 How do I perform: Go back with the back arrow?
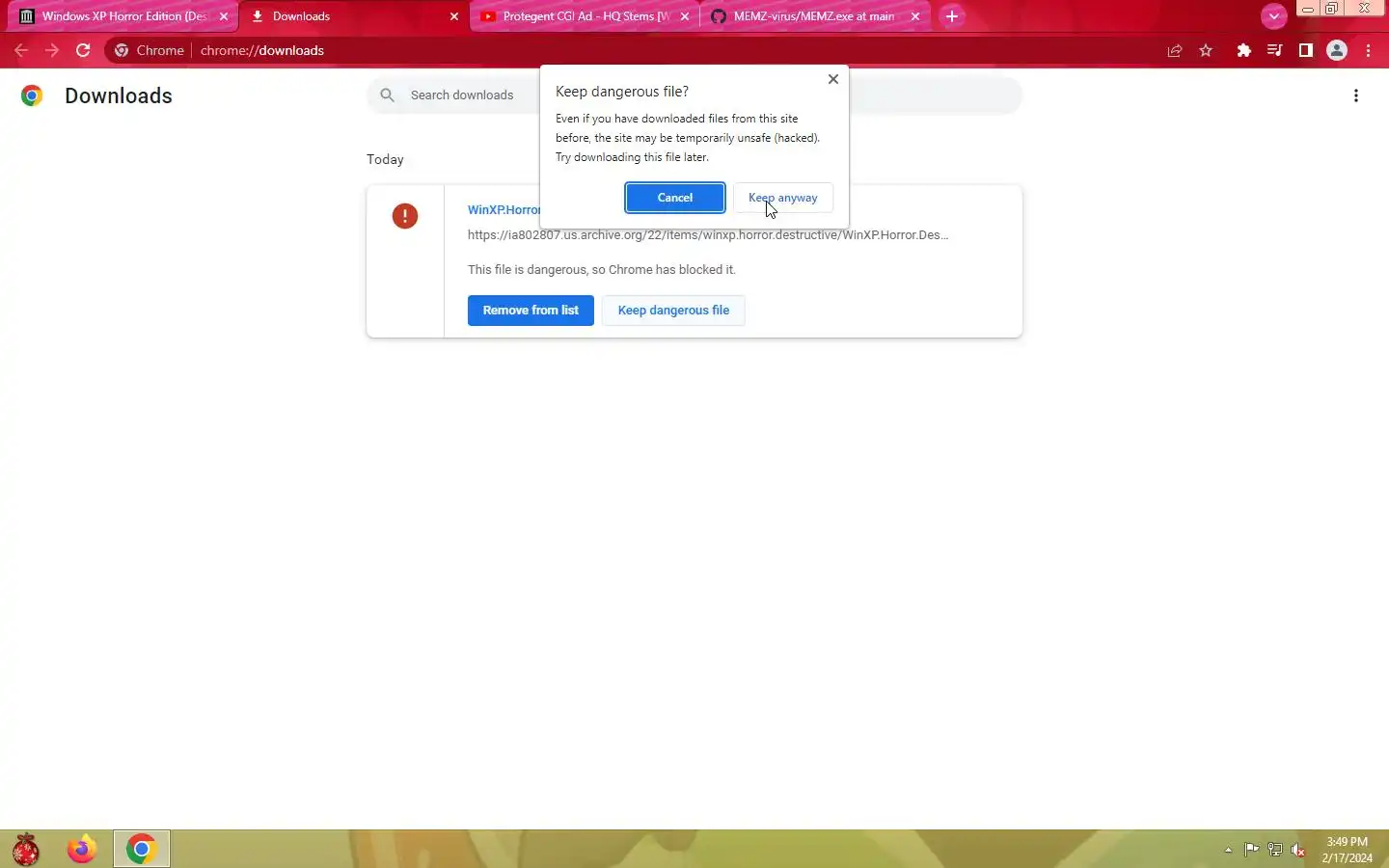(x=21, y=50)
